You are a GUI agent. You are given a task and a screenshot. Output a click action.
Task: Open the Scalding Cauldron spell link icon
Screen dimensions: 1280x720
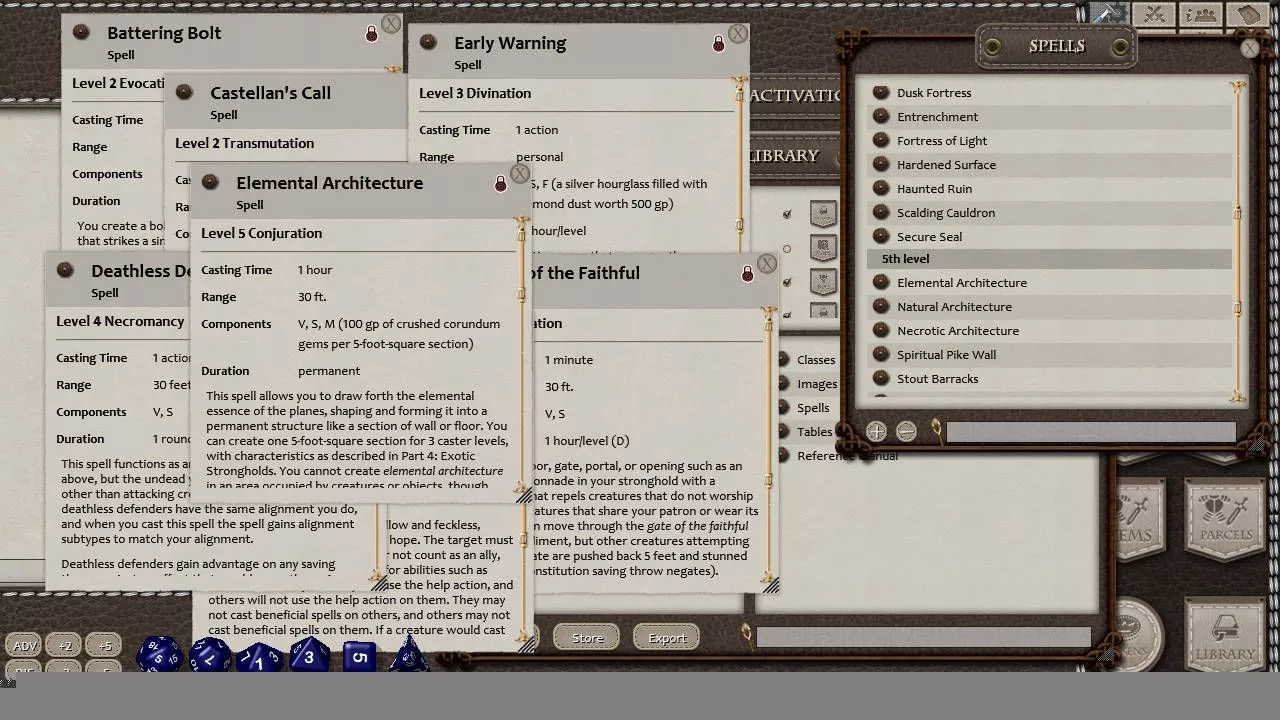[x=881, y=213]
